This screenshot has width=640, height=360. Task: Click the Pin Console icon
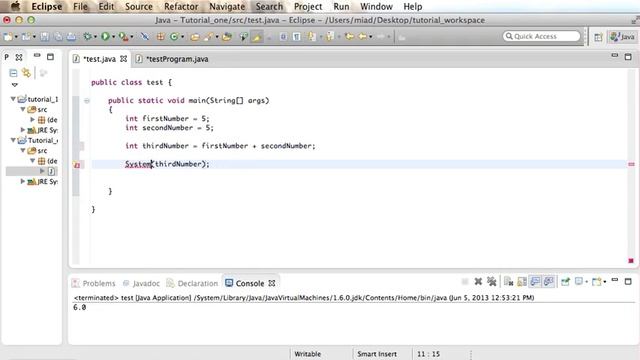click(565, 282)
